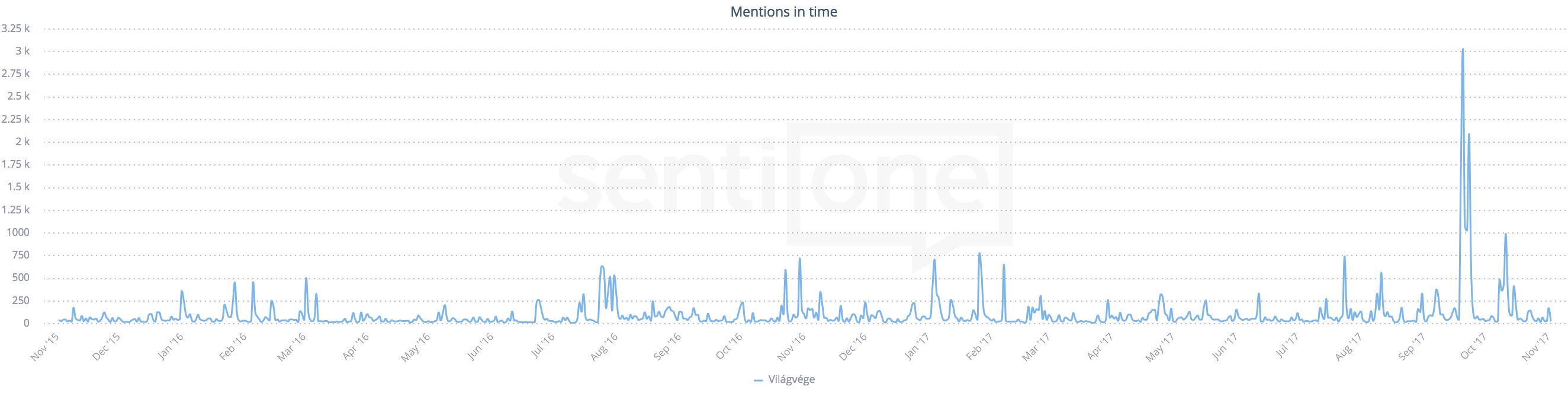Click the Oct '17 date label

point(1474,347)
